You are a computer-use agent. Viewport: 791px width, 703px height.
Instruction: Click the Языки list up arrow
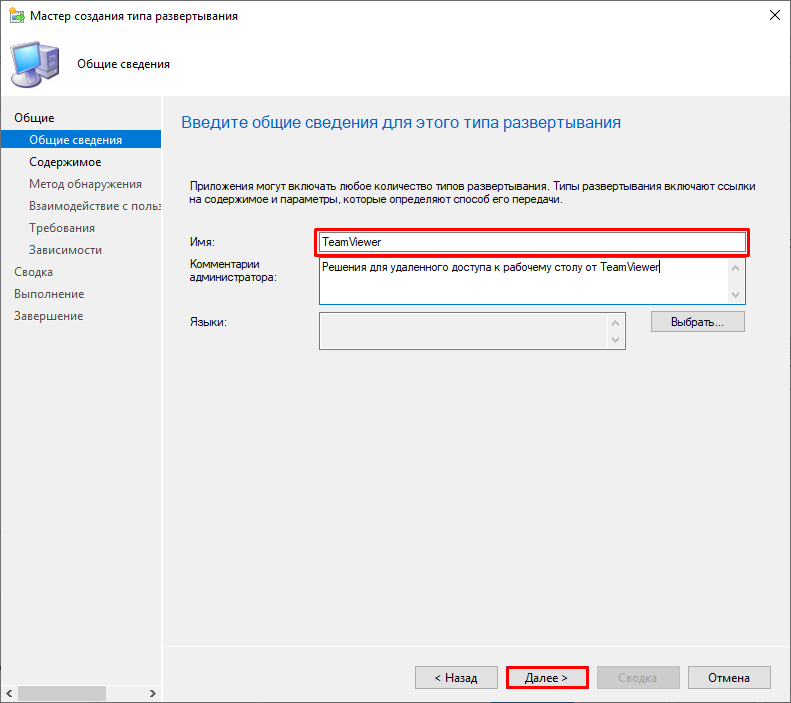click(615, 323)
